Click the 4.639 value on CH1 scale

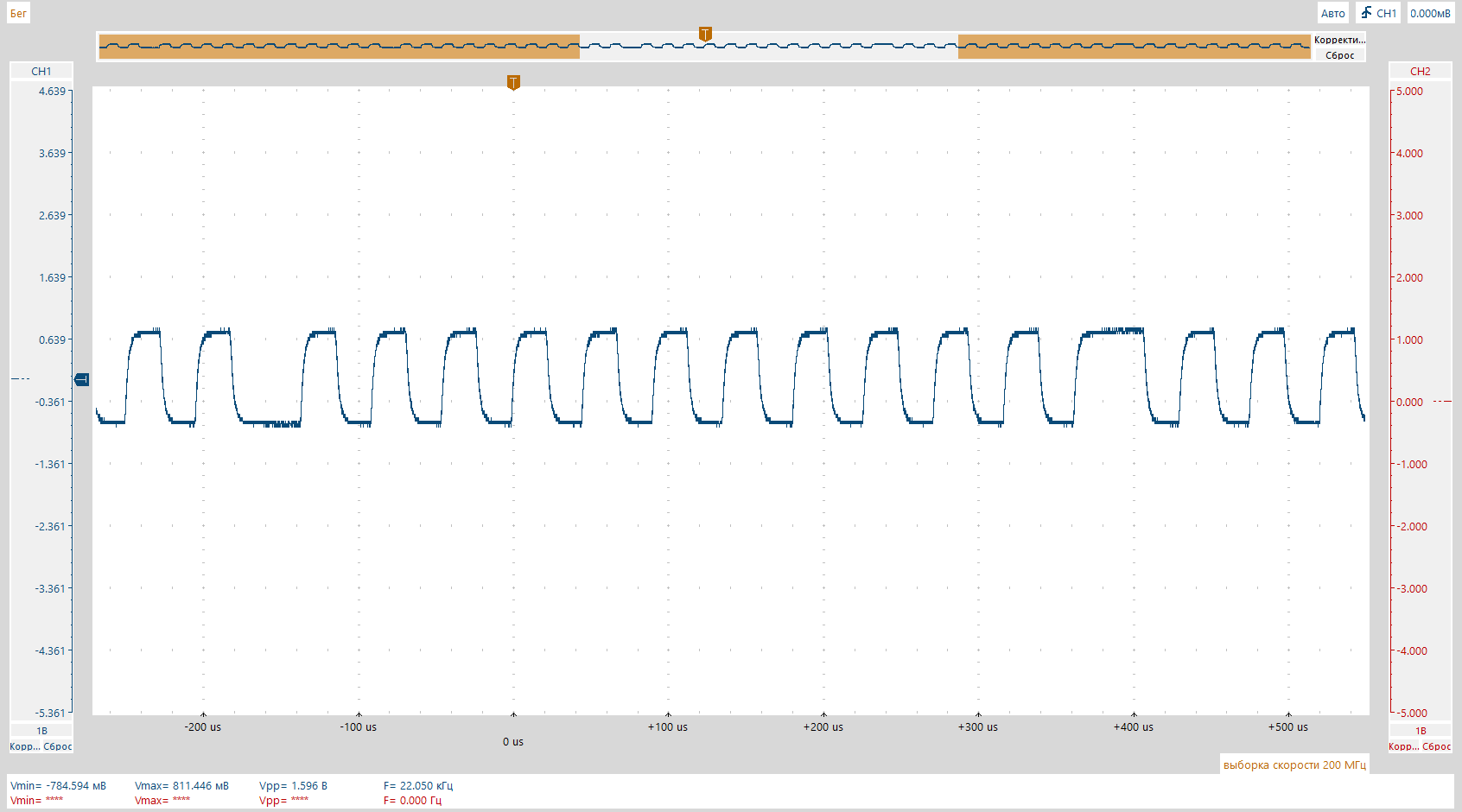point(52,91)
